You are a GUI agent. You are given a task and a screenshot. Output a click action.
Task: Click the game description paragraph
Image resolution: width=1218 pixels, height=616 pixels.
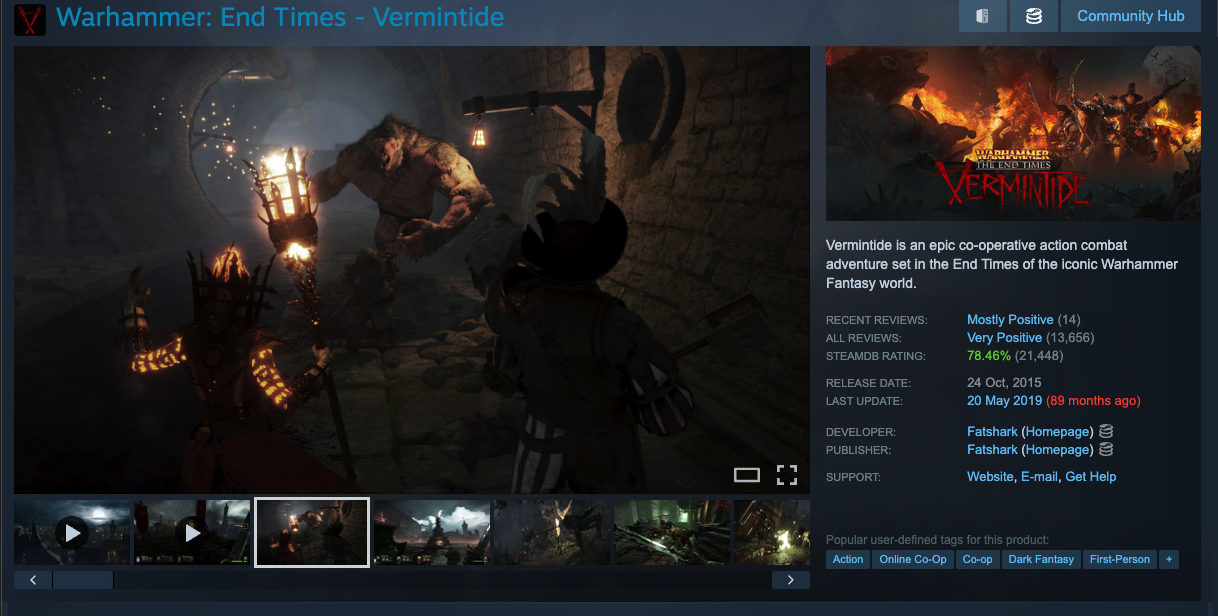[1002, 264]
